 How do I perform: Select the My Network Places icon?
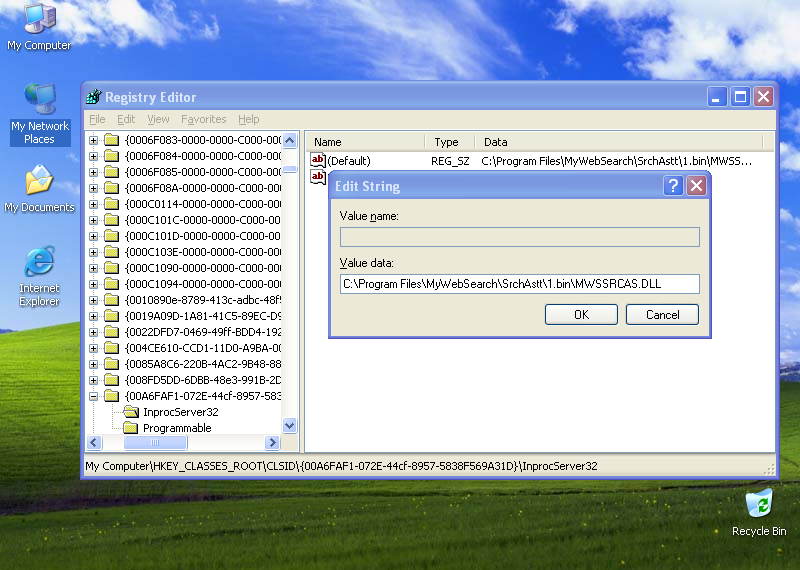(39, 100)
